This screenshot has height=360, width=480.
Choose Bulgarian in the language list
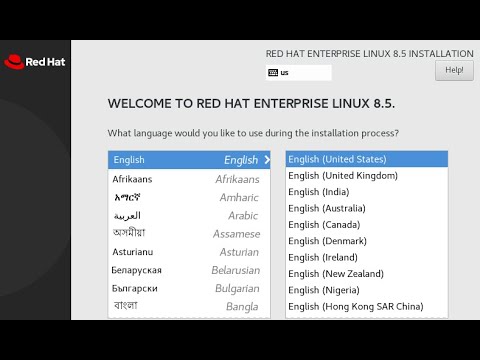189,288
